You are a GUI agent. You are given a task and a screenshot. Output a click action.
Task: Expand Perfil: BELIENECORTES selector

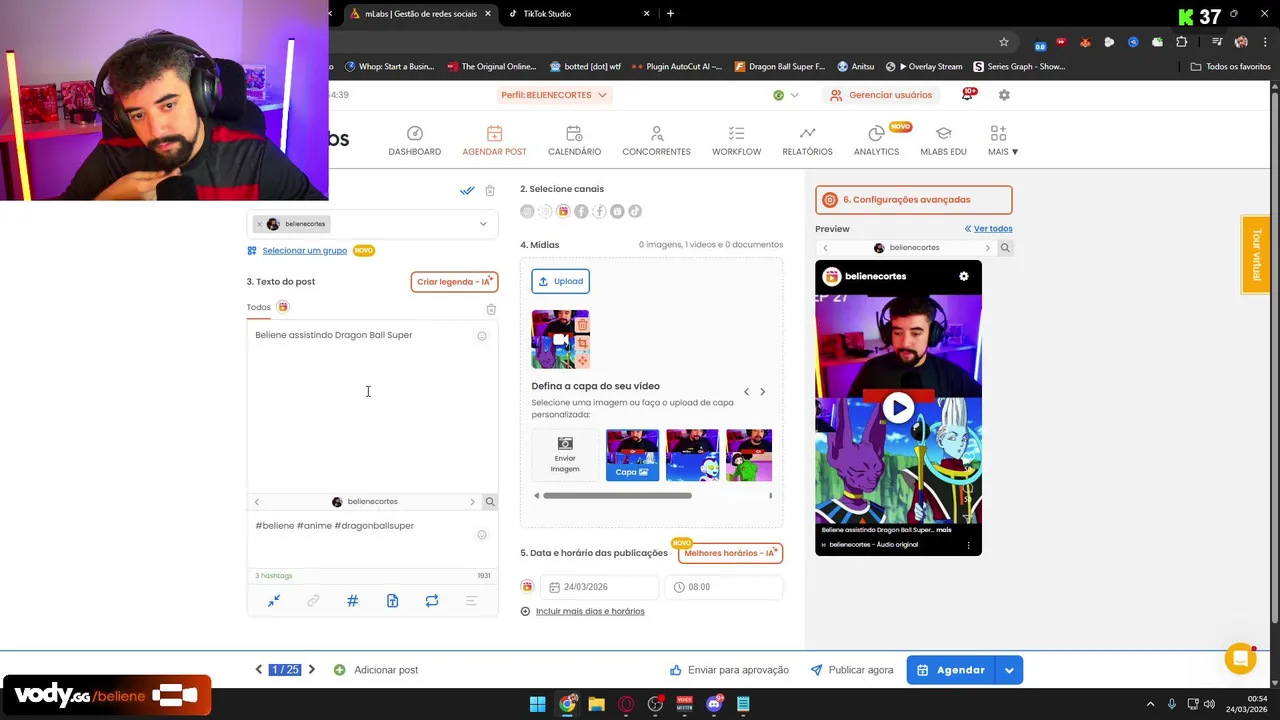555,95
